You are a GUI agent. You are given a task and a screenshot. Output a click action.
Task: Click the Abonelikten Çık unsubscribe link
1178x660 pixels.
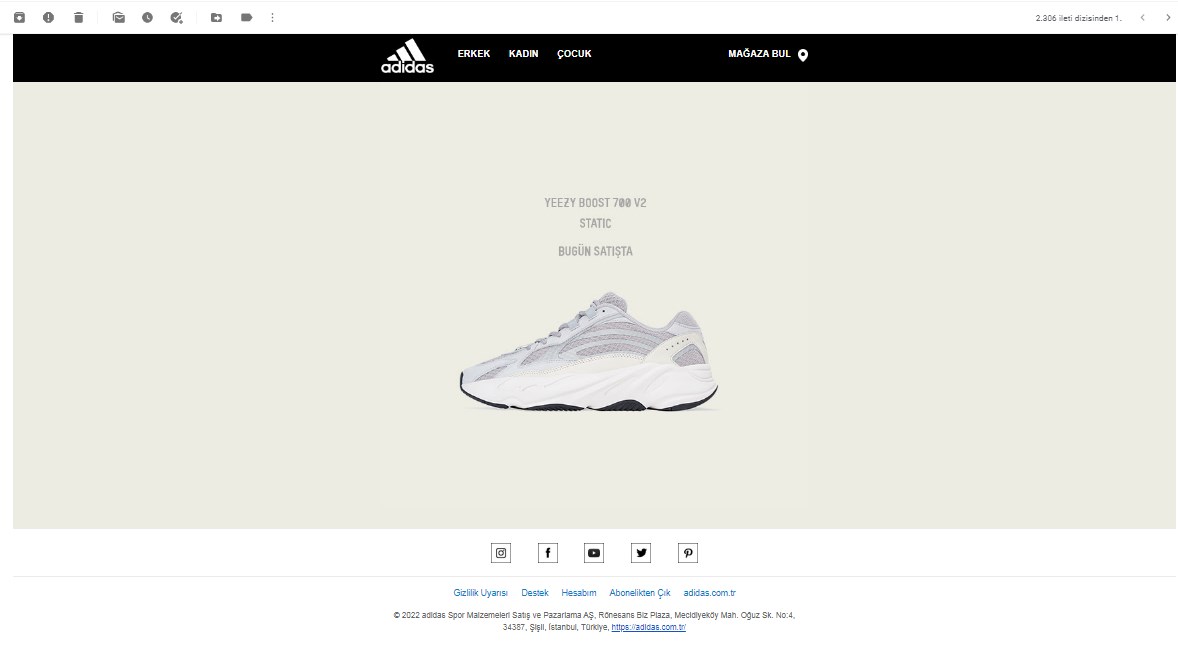[x=639, y=592]
